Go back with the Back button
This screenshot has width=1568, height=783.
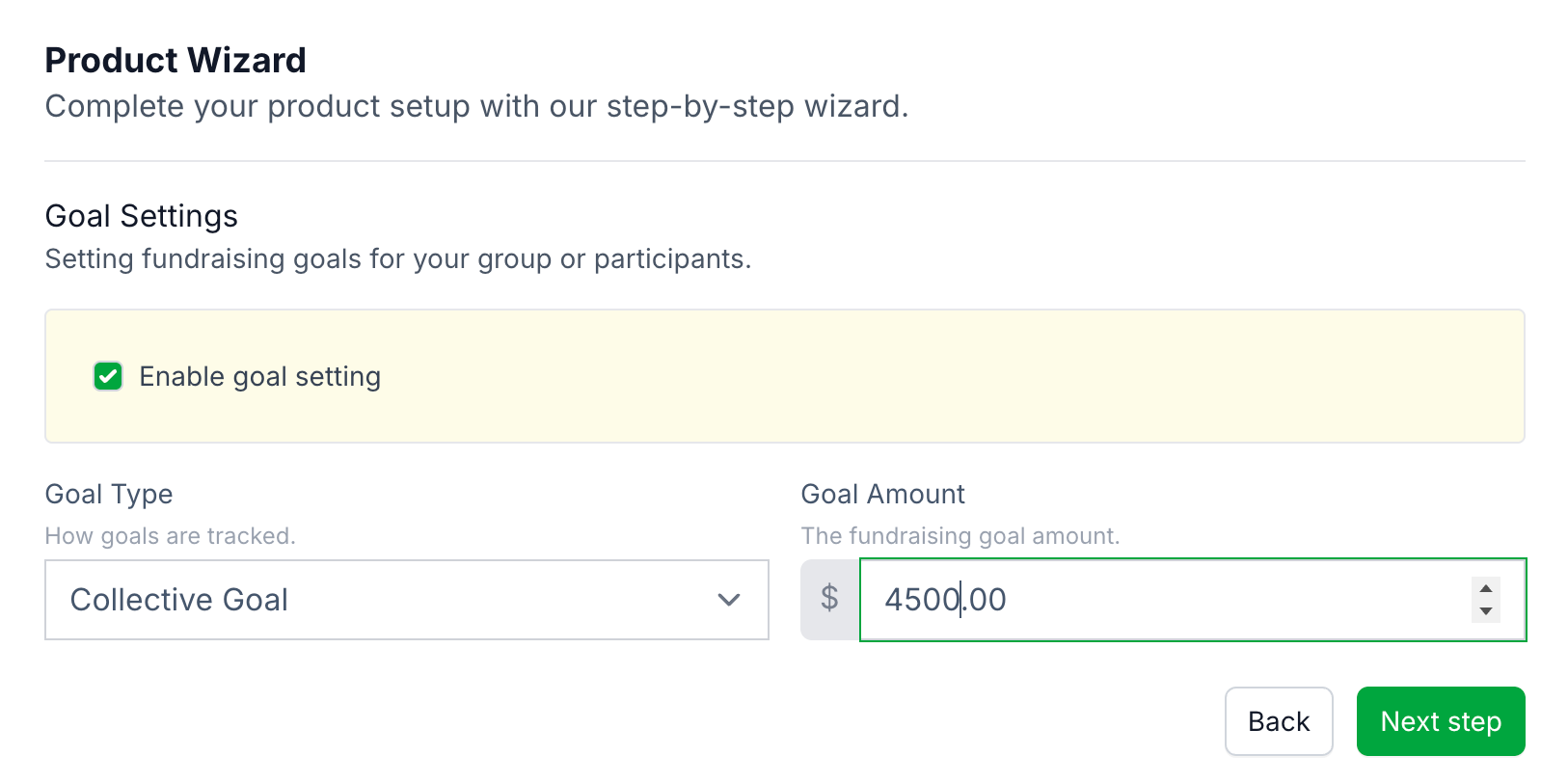pos(1279,721)
